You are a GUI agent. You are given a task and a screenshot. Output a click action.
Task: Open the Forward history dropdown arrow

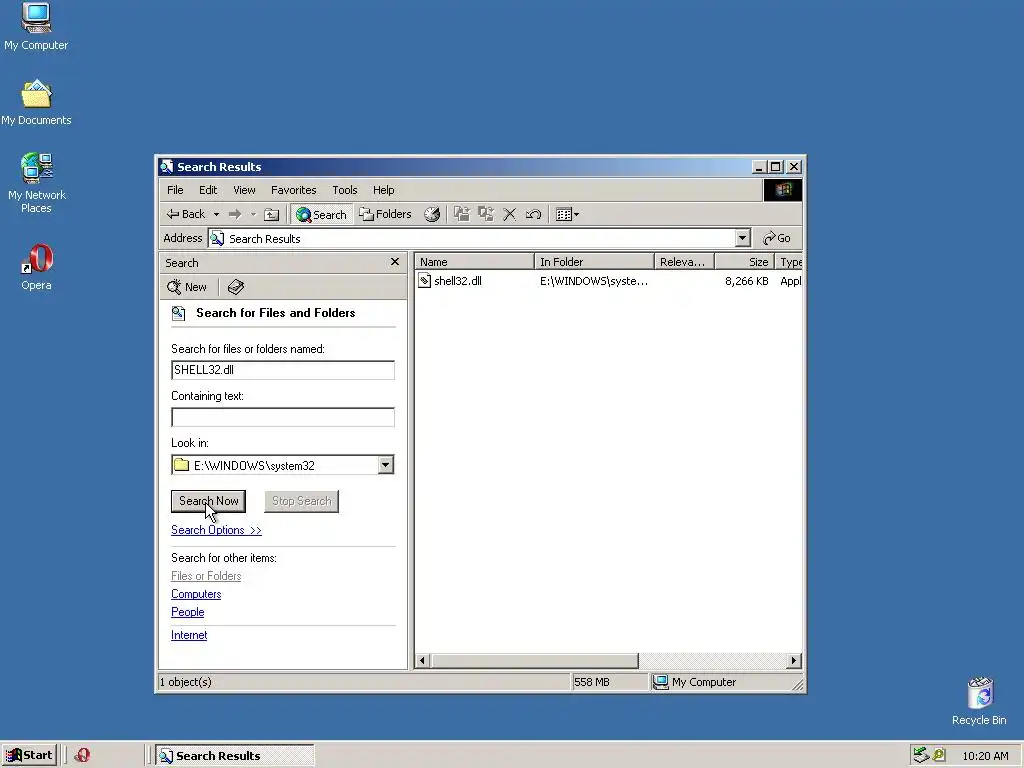[x=253, y=214]
